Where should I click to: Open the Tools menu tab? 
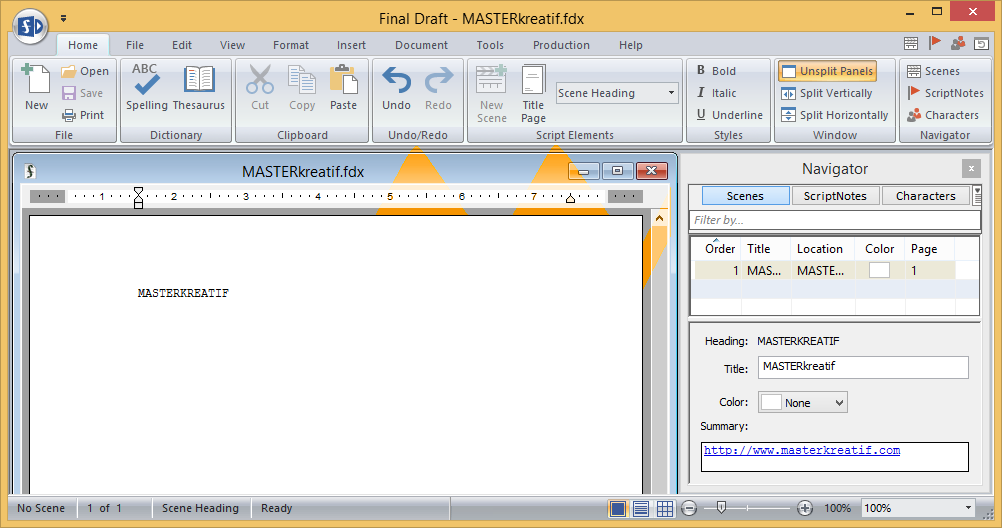pyautogui.click(x=490, y=45)
